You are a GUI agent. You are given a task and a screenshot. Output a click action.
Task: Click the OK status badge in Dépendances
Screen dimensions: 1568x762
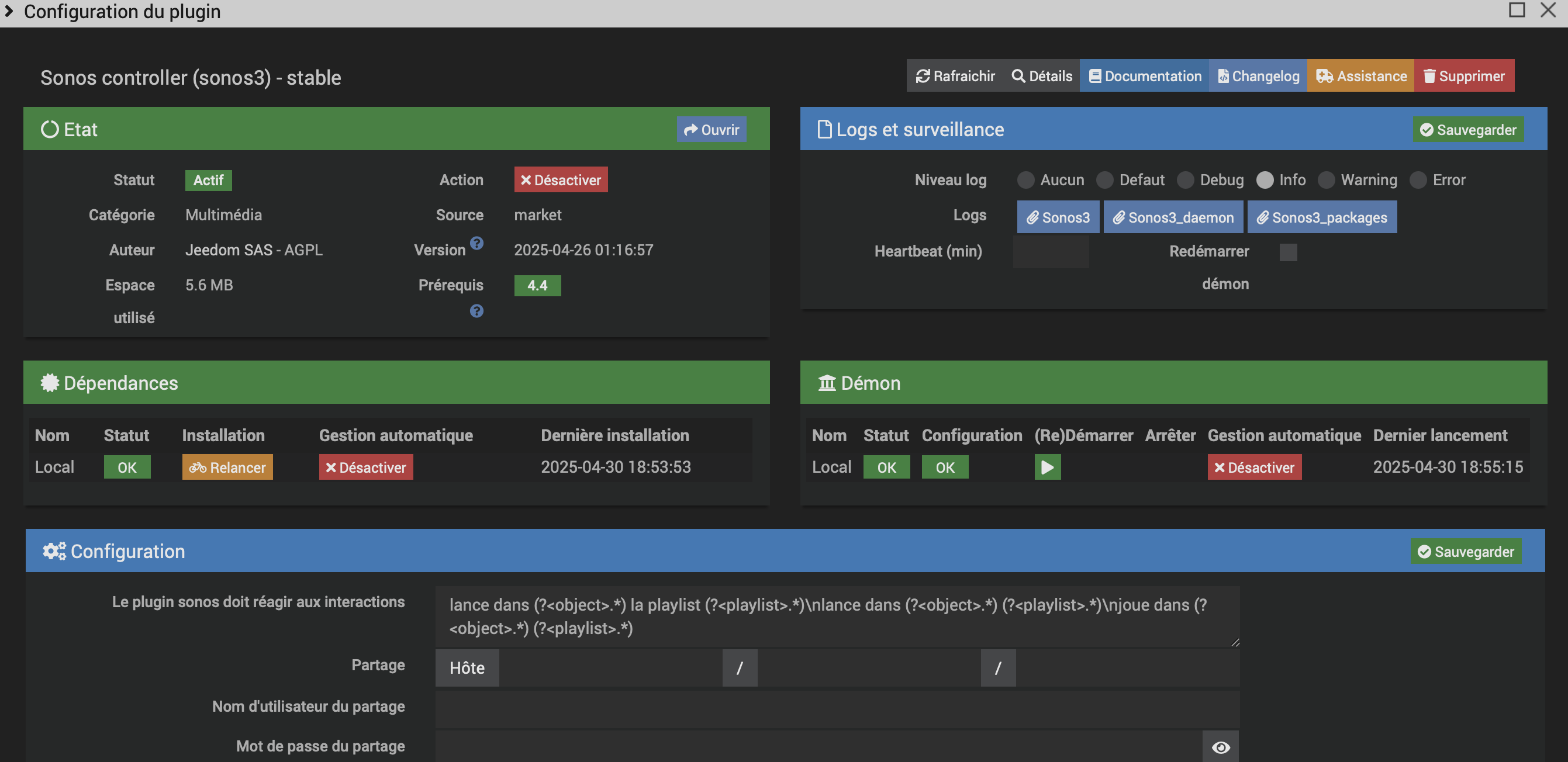click(x=127, y=467)
